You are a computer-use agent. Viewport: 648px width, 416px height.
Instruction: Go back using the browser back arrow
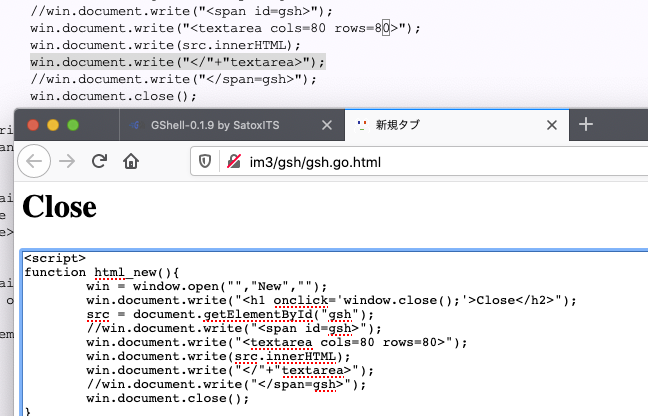click(x=35, y=161)
